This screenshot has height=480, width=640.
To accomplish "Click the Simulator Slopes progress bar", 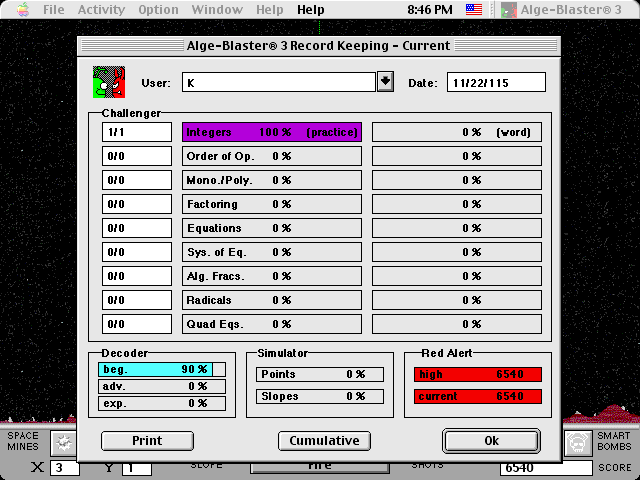I will pos(319,397).
